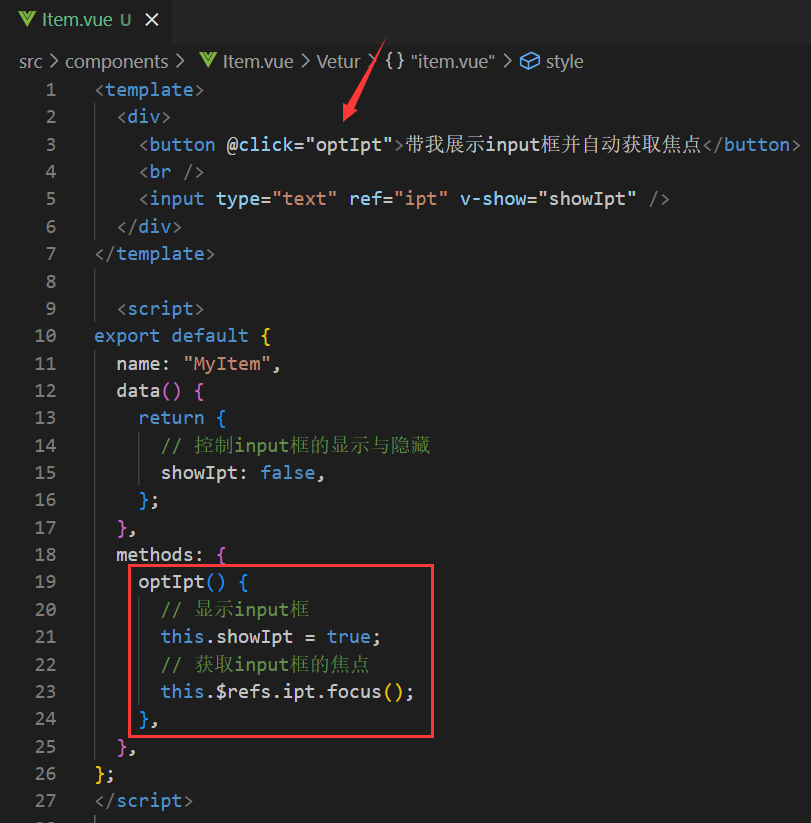Click line number 27 in gutter
This screenshot has width=811, height=823.
pos(46,801)
